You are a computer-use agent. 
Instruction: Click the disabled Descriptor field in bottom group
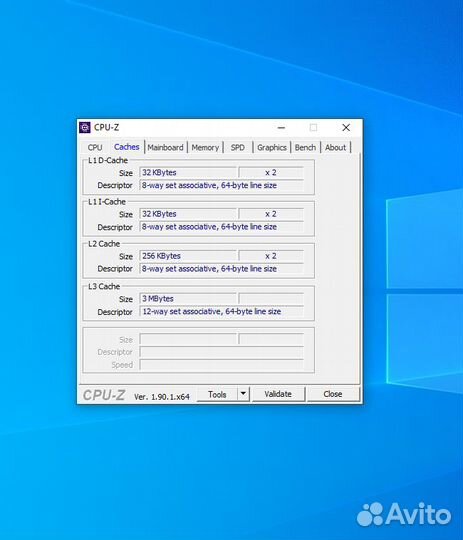(x=221, y=352)
